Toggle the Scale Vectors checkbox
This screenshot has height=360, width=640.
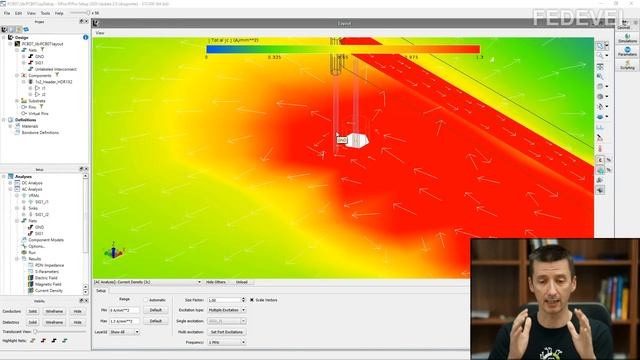(252, 300)
